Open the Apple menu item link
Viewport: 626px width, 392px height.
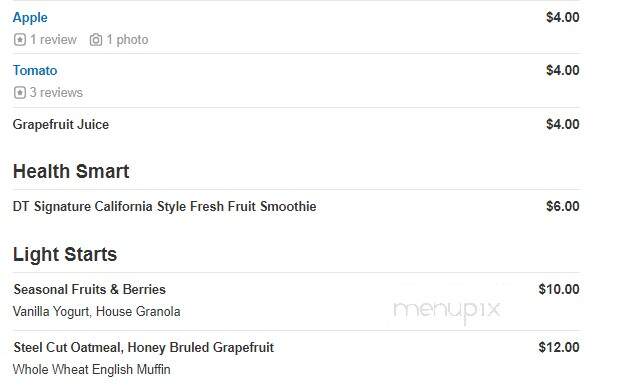tap(30, 18)
